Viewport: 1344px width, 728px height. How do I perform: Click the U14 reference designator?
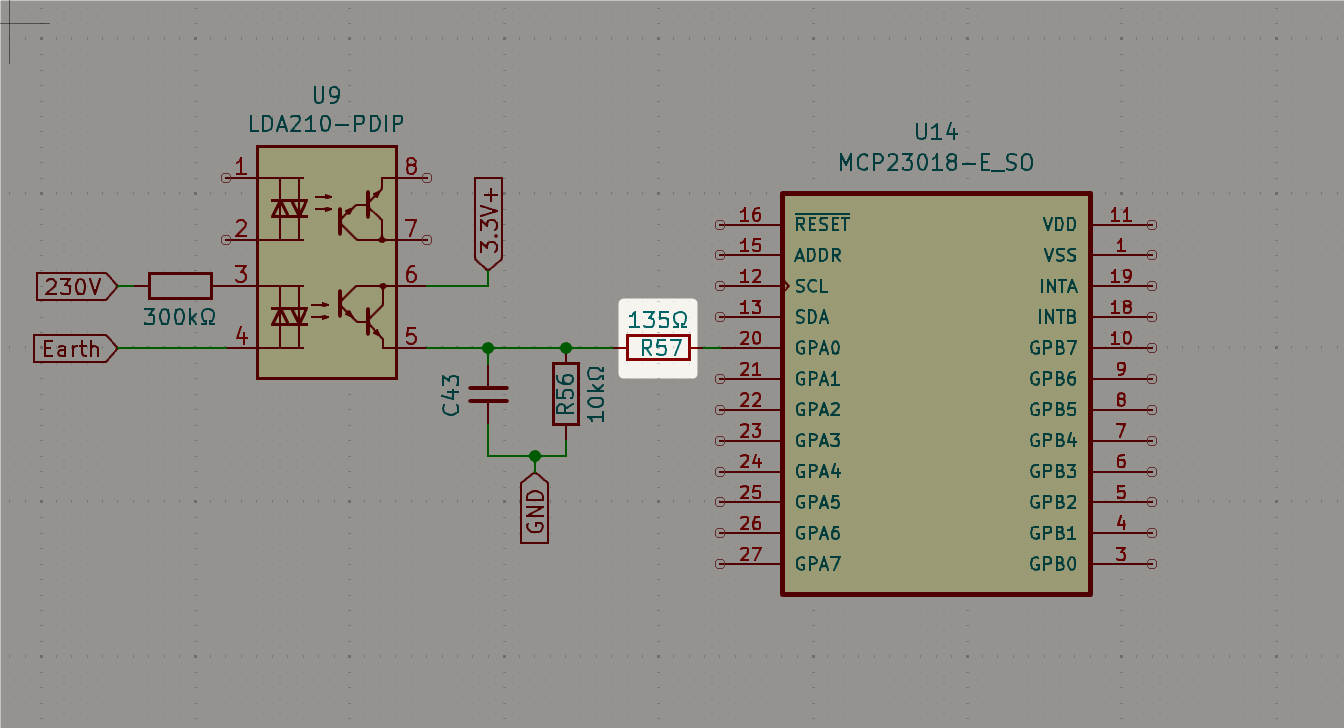point(936,132)
